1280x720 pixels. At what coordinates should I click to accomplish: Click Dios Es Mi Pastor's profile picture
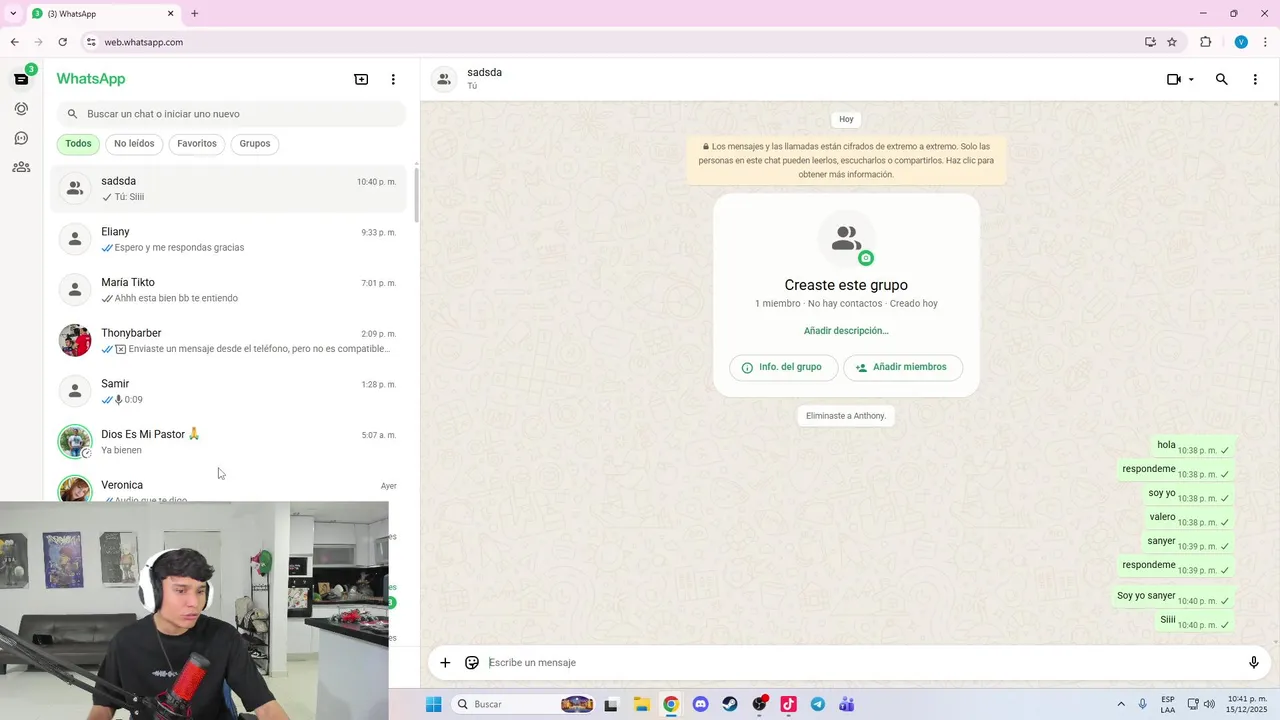pyautogui.click(x=75, y=441)
